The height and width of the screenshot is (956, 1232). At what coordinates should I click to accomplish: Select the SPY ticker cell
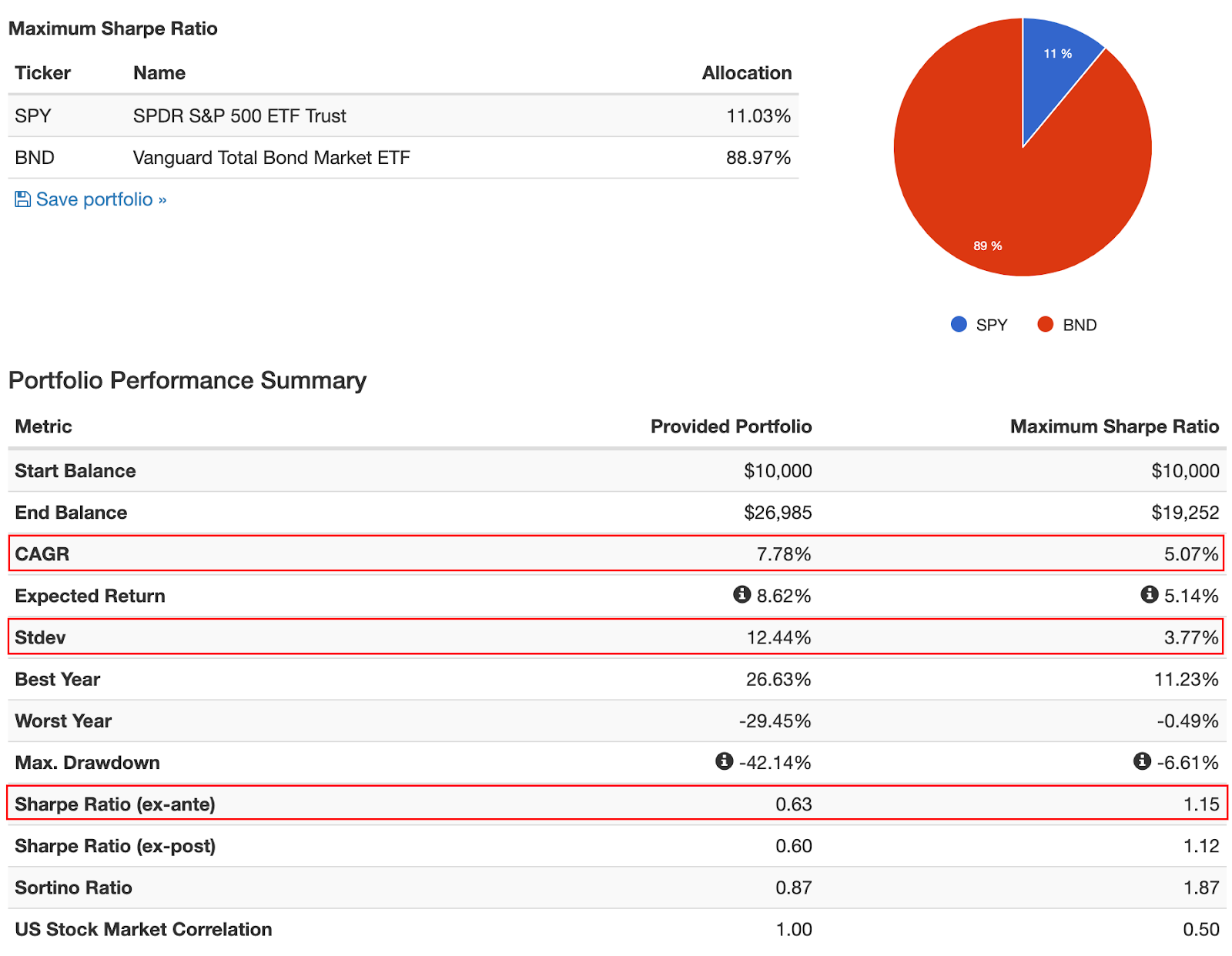[x=33, y=116]
